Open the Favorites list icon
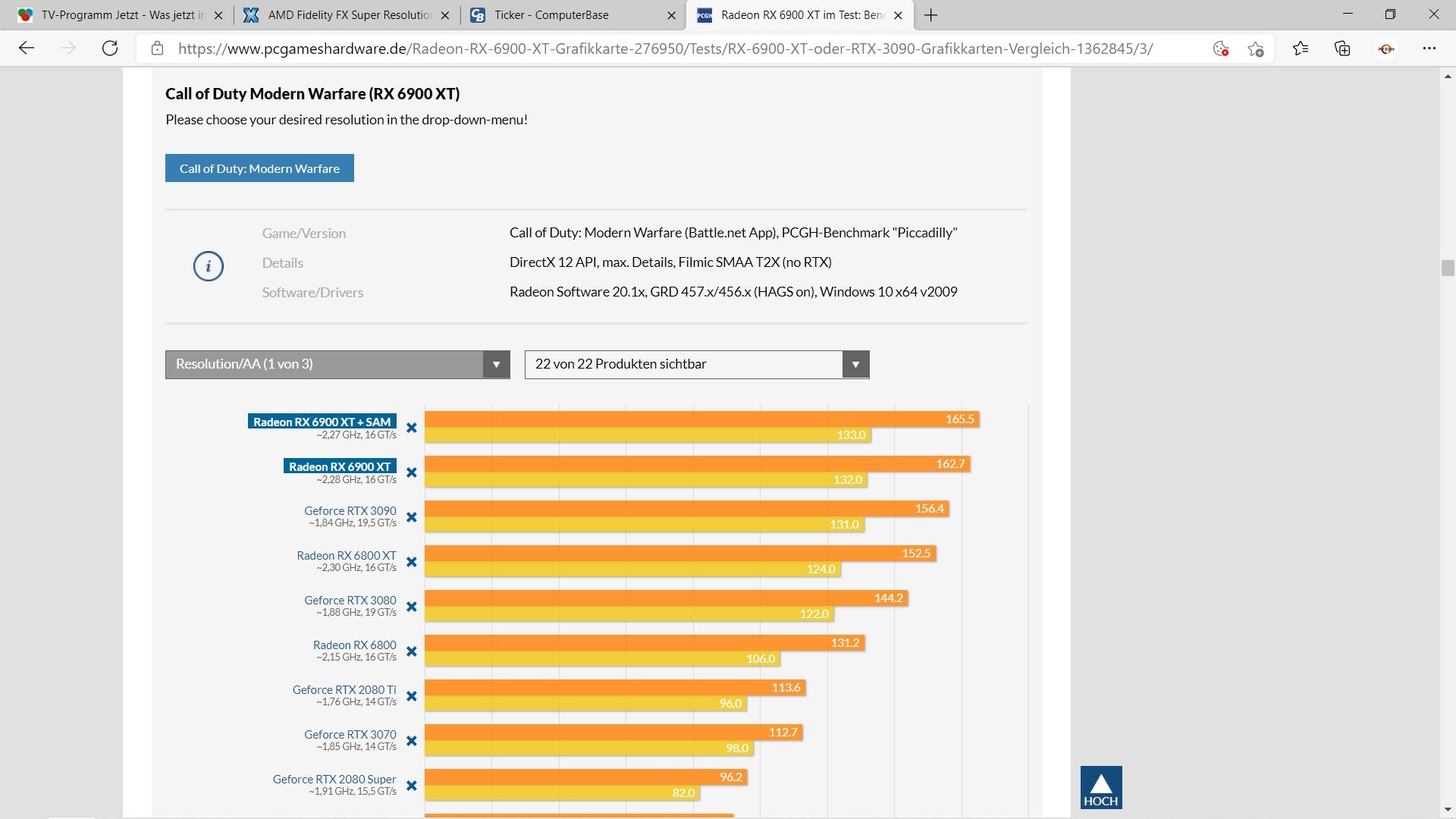Screen dimensions: 1456x819 1301,49
